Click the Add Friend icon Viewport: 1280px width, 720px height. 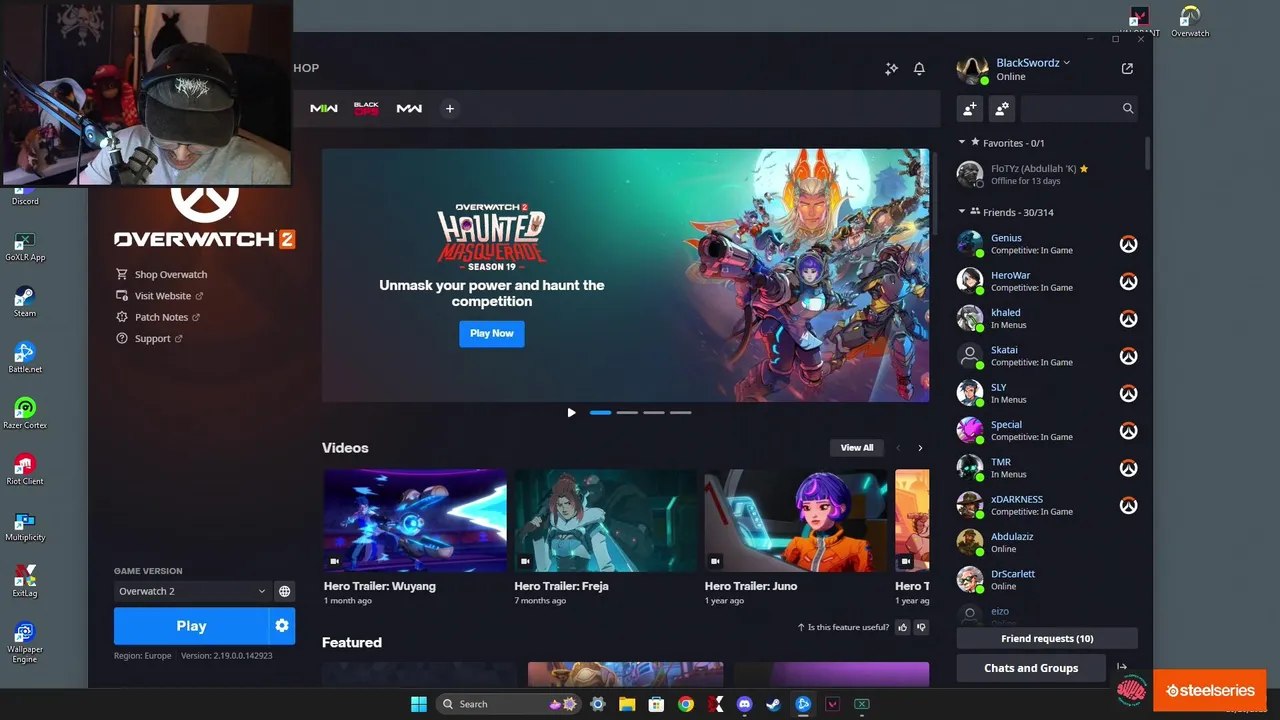click(969, 108)
